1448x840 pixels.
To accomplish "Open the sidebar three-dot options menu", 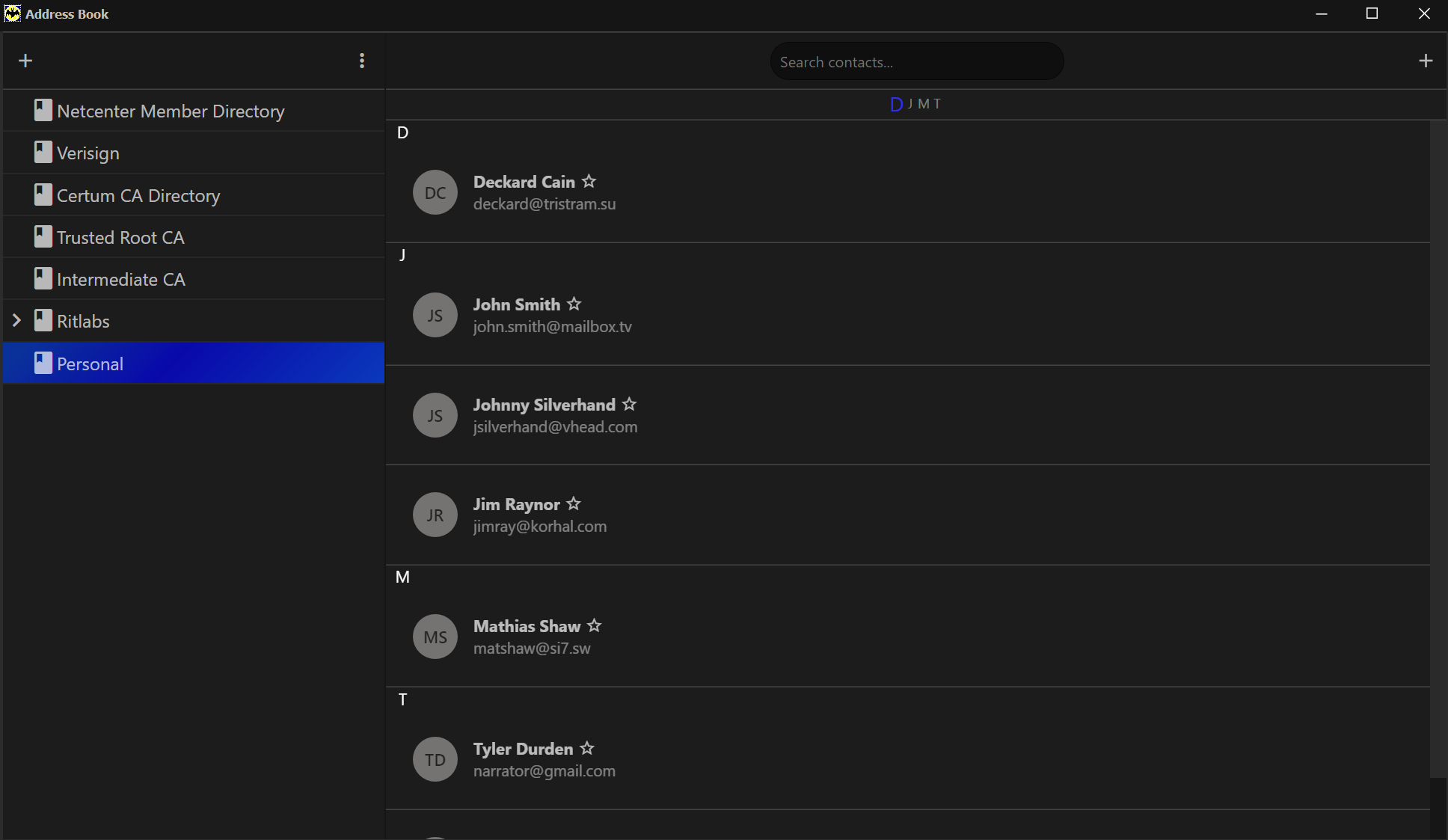I will 362,61.
